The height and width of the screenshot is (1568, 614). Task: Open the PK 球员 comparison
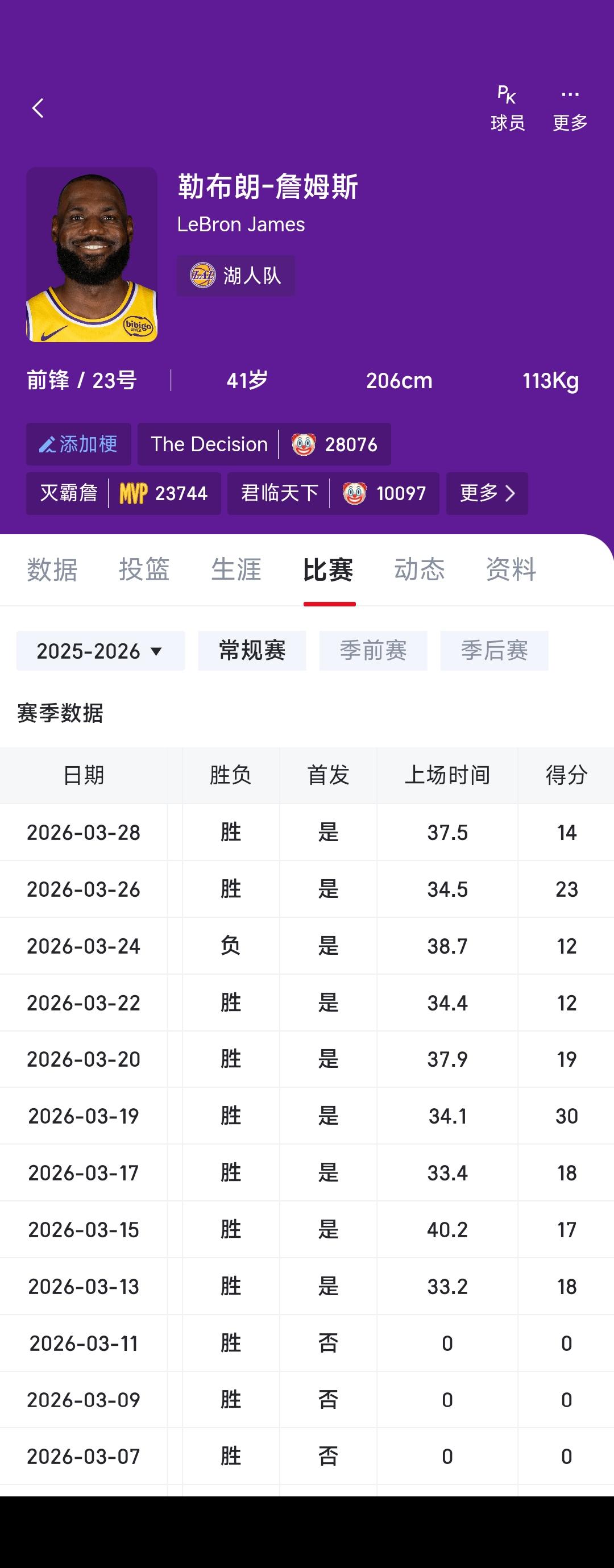pos(507,109)
